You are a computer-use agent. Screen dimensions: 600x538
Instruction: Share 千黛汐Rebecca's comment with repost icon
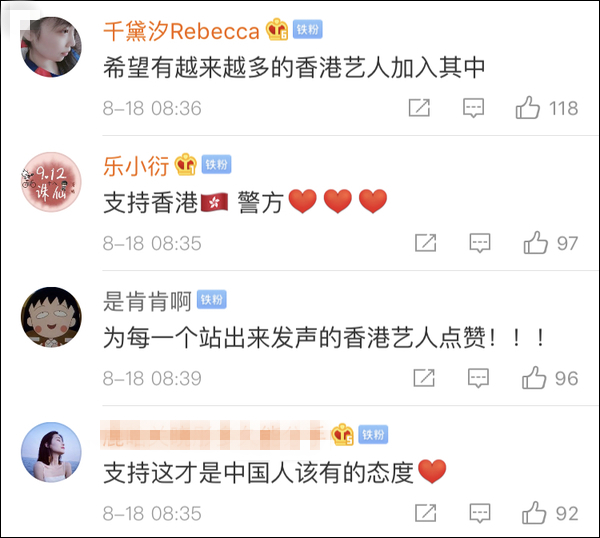pyautogui.click(x=419, y=108)
